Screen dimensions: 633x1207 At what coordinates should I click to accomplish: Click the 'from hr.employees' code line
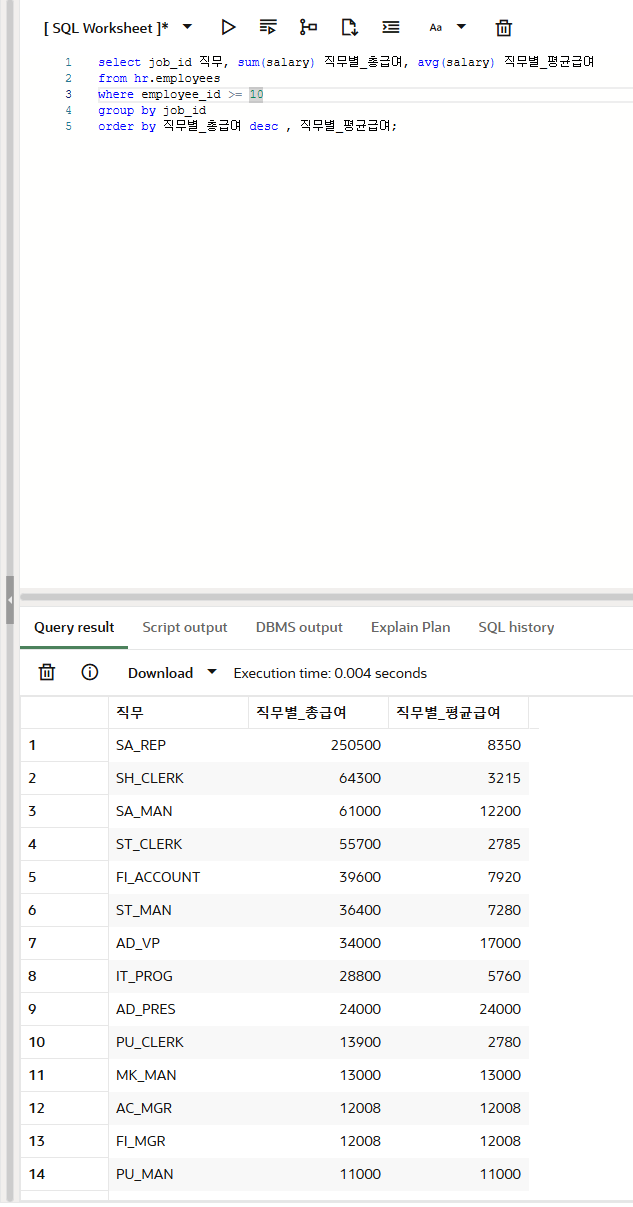pyautogui.click(x=159, y=78)
